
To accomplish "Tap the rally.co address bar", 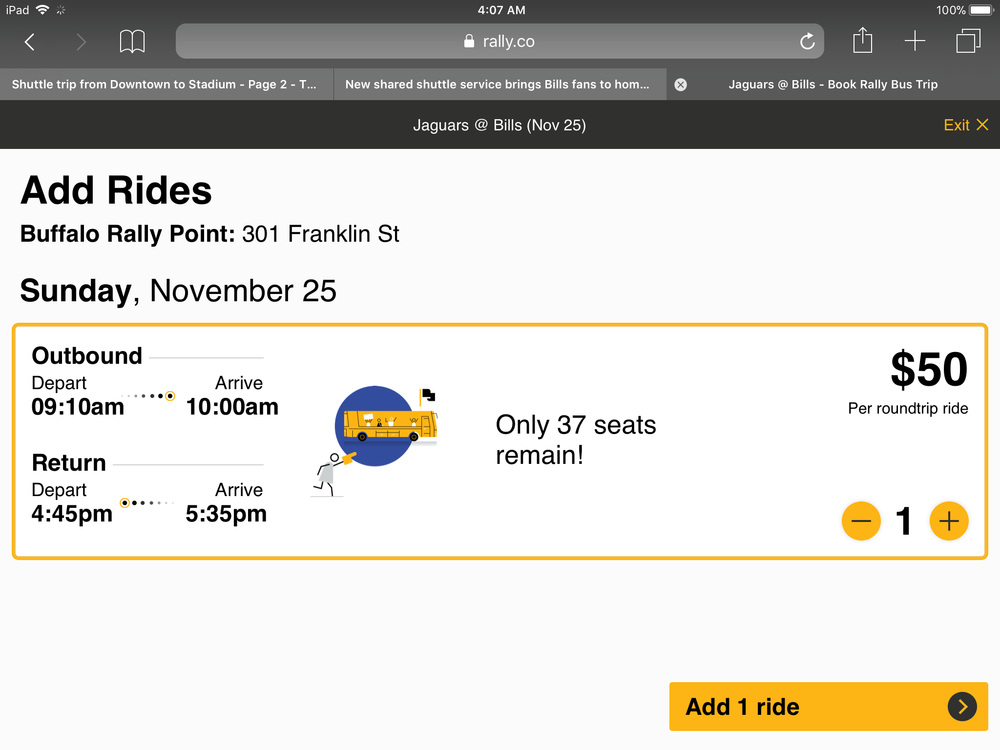I will (x=499, y=41).
